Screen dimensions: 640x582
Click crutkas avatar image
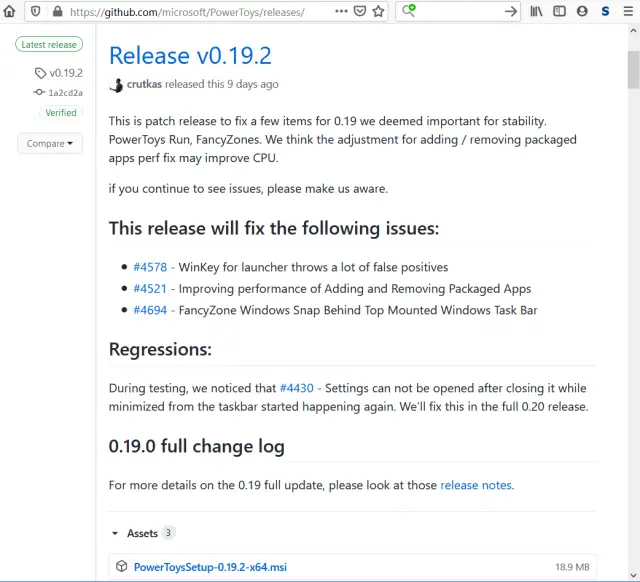tap(116, 85)
